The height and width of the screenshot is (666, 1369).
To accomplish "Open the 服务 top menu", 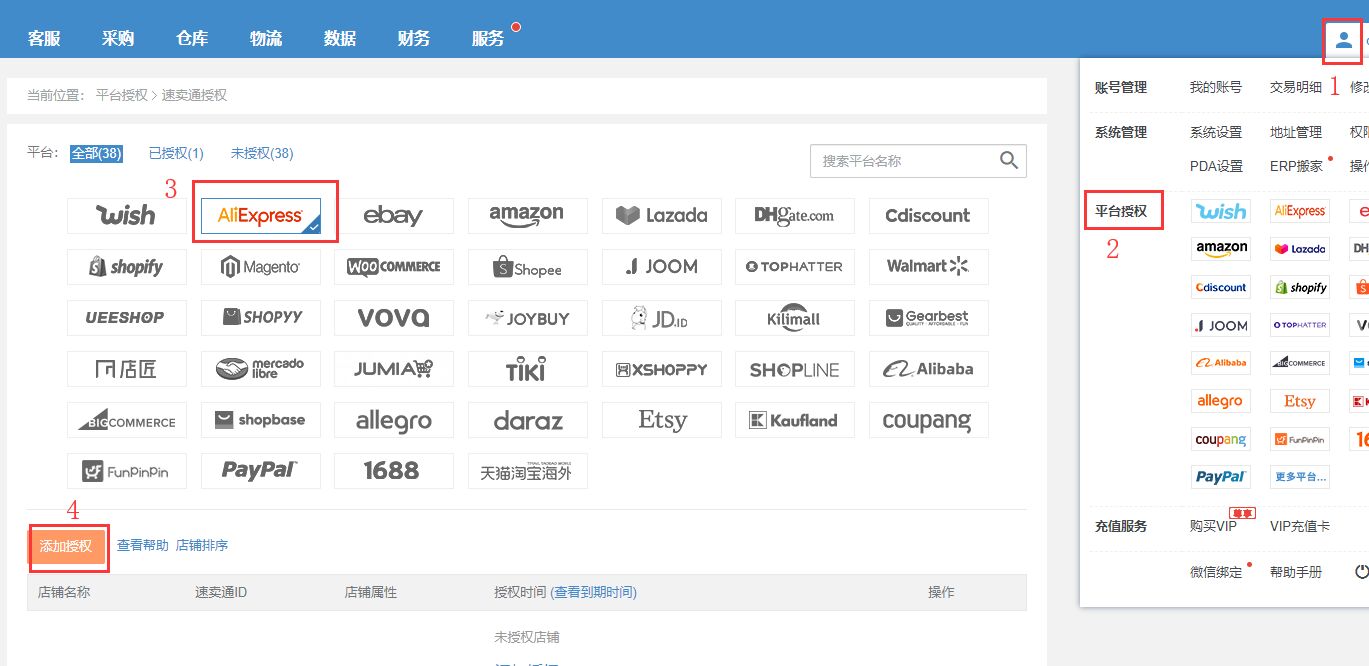I will pos(488,38).
